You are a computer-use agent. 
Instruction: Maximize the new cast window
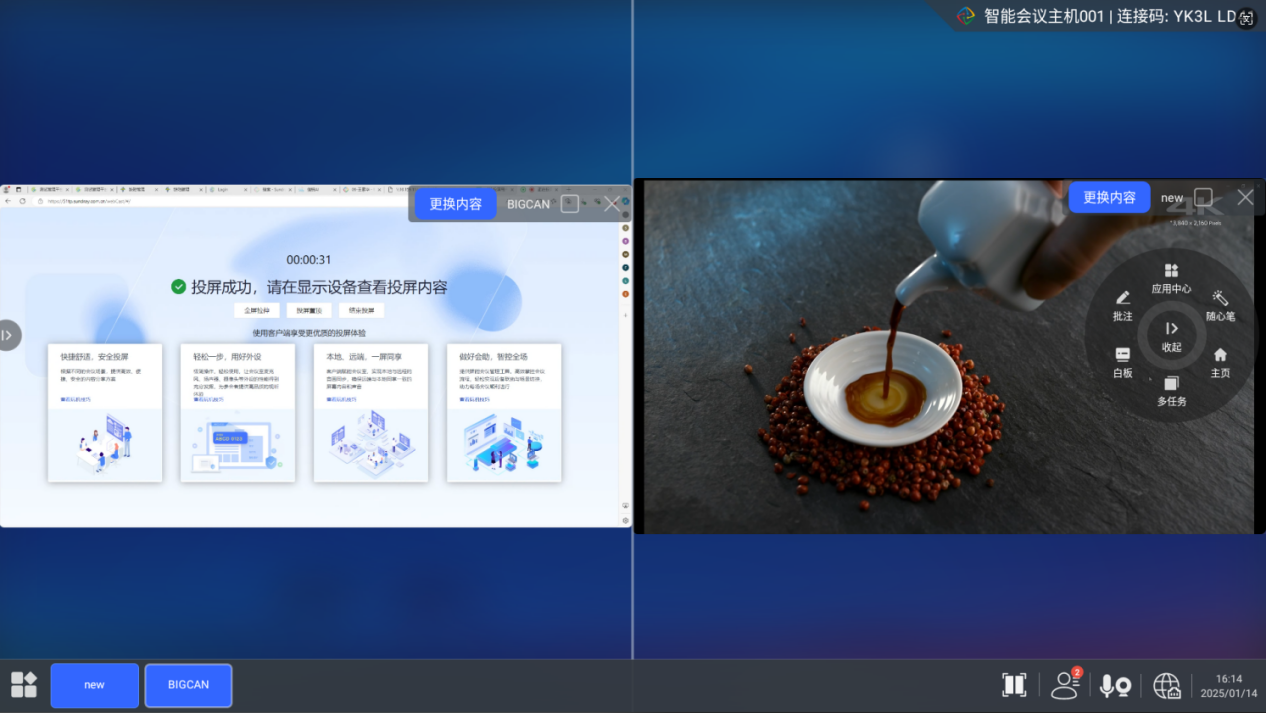click(1204, 198)
